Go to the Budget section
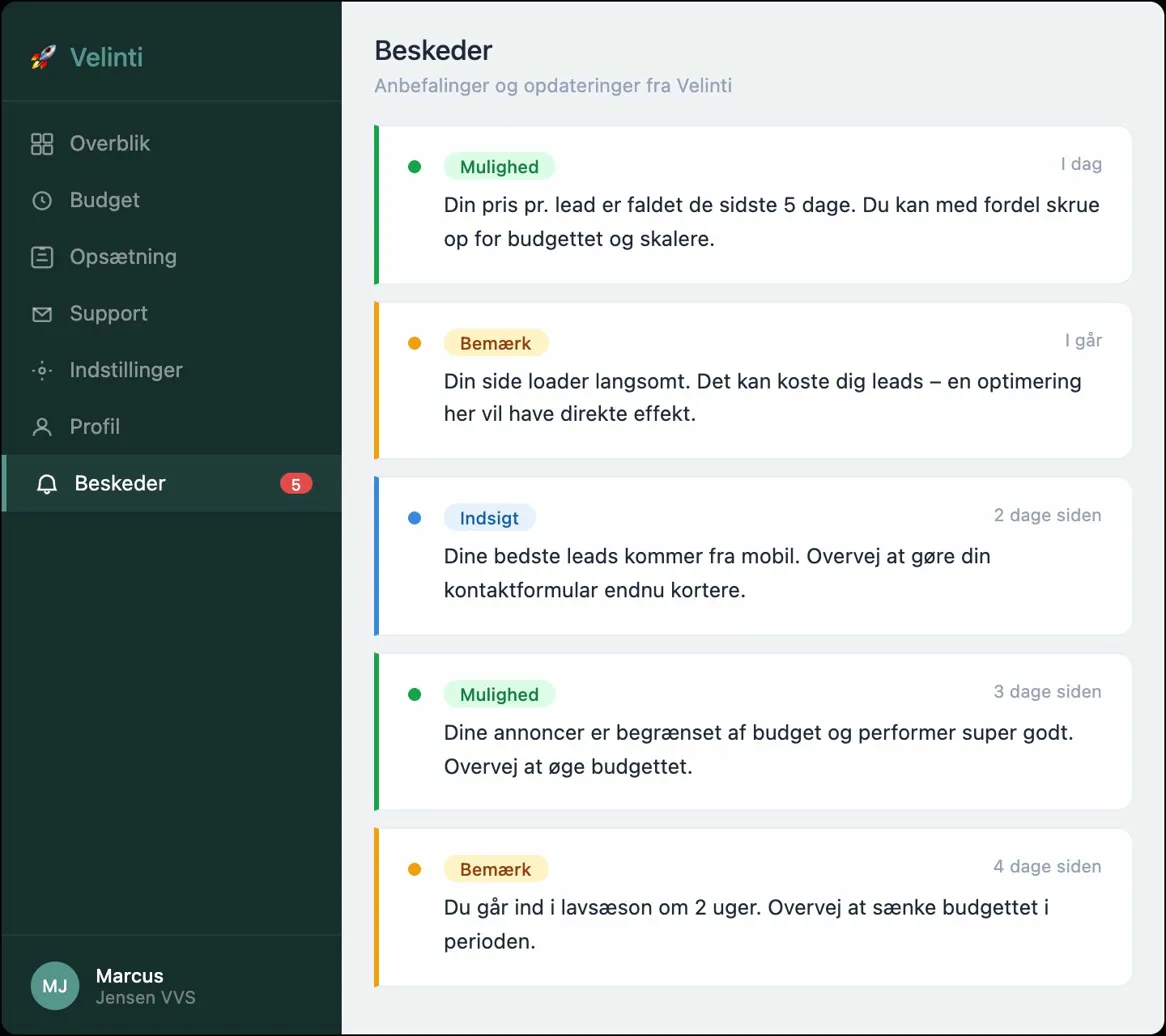The image size is (1166, 1036). 172,200
